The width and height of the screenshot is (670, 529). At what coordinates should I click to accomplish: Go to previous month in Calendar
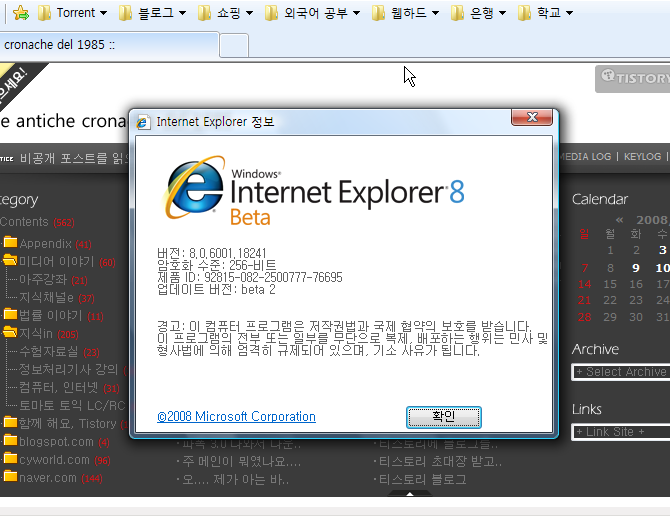(x=620, y=220)
